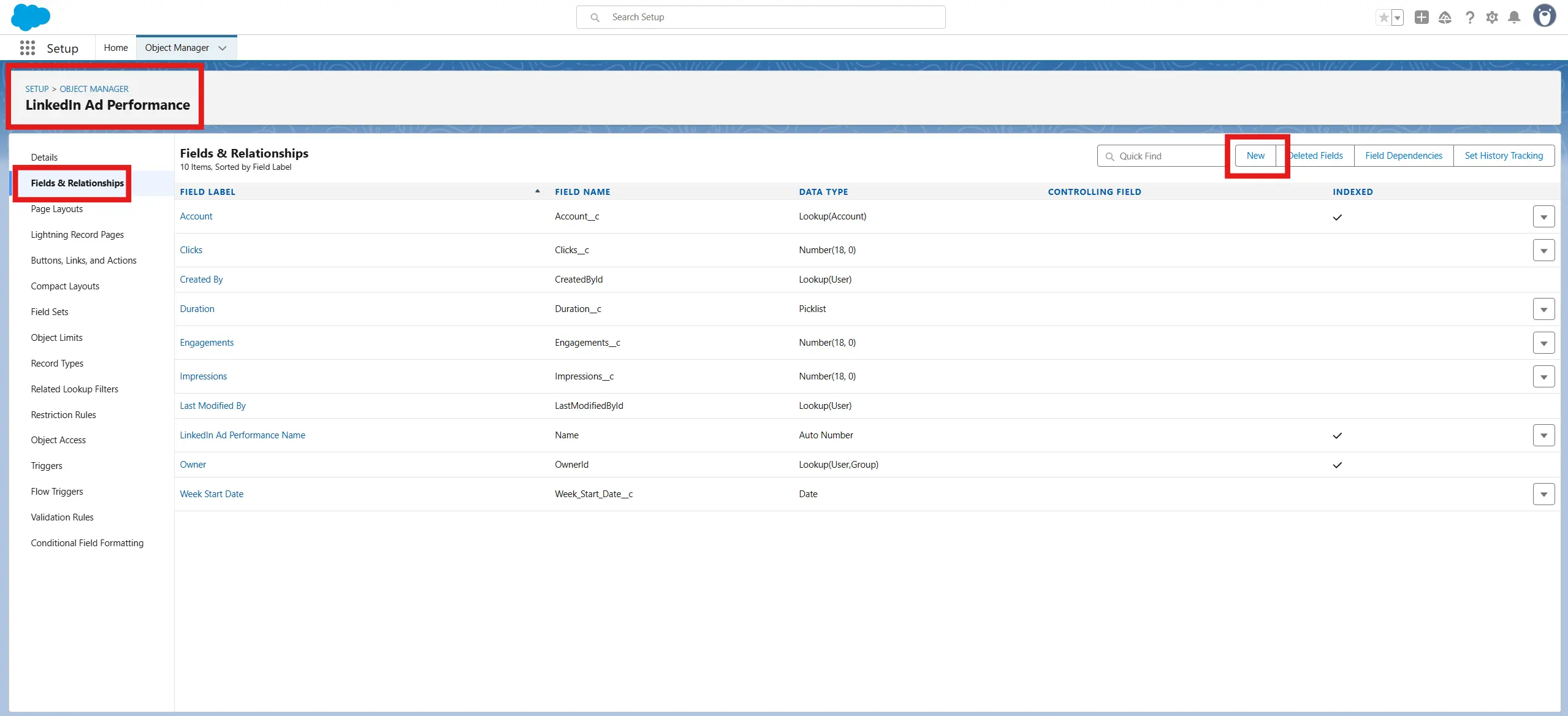This screenshot has height=716, width=1568.
Task: Click the New field button
Action: (1255, 156)
